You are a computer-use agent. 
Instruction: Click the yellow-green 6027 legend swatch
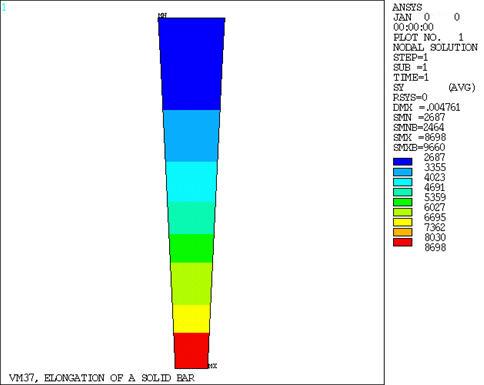[x=403, y=212]
